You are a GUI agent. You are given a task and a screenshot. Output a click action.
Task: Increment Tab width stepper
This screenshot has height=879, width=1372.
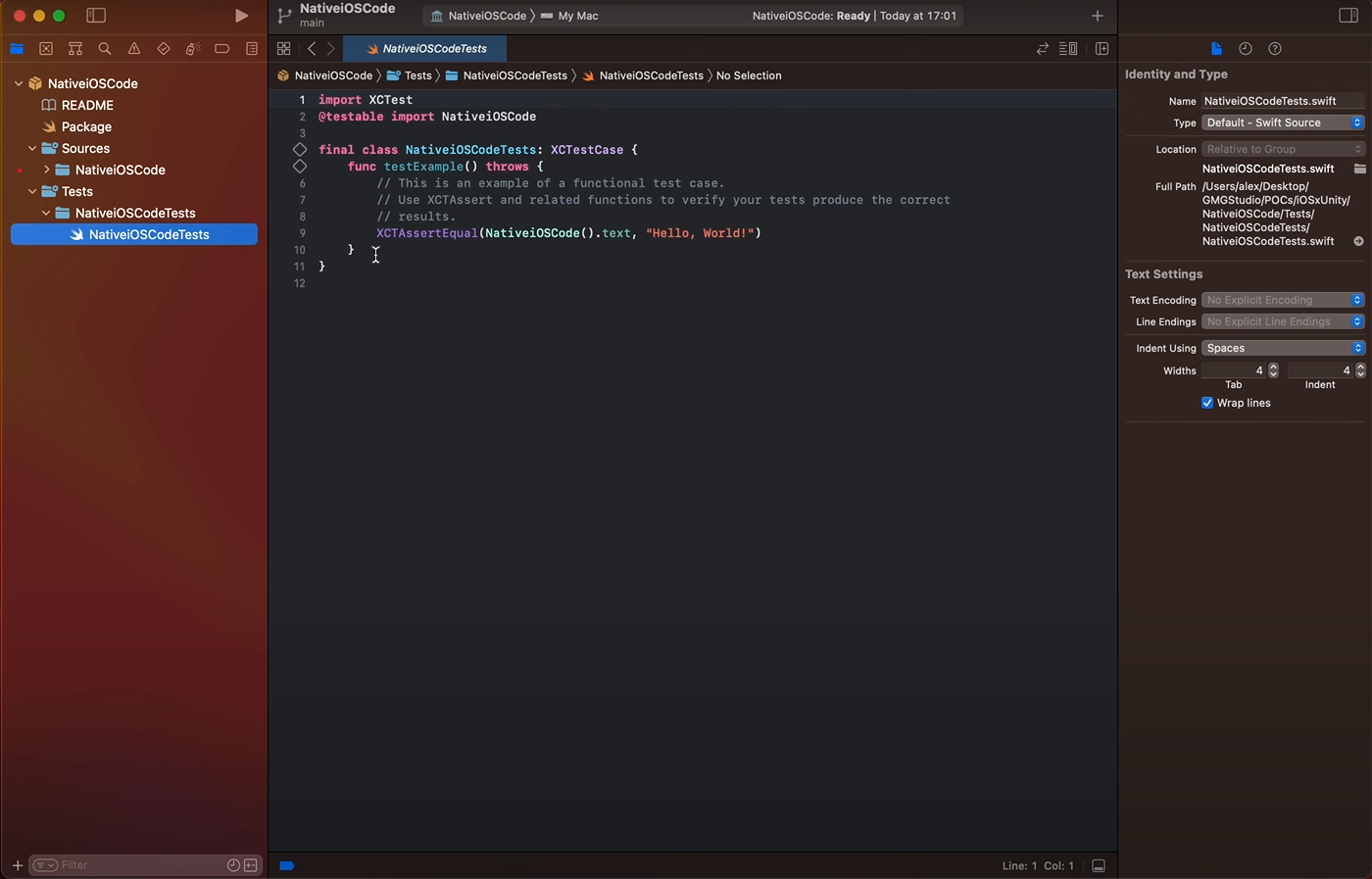pos(1273,366)
